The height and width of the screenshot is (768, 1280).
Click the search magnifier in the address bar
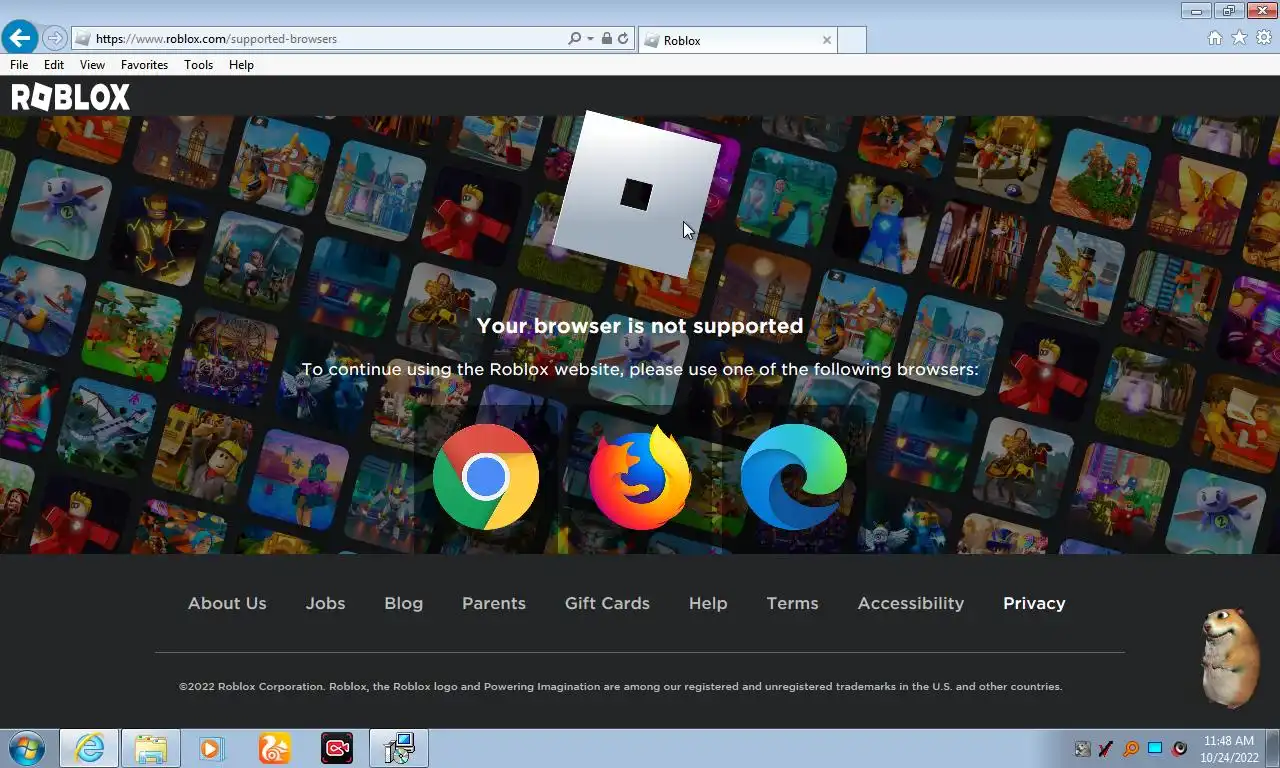click(574, 39)
